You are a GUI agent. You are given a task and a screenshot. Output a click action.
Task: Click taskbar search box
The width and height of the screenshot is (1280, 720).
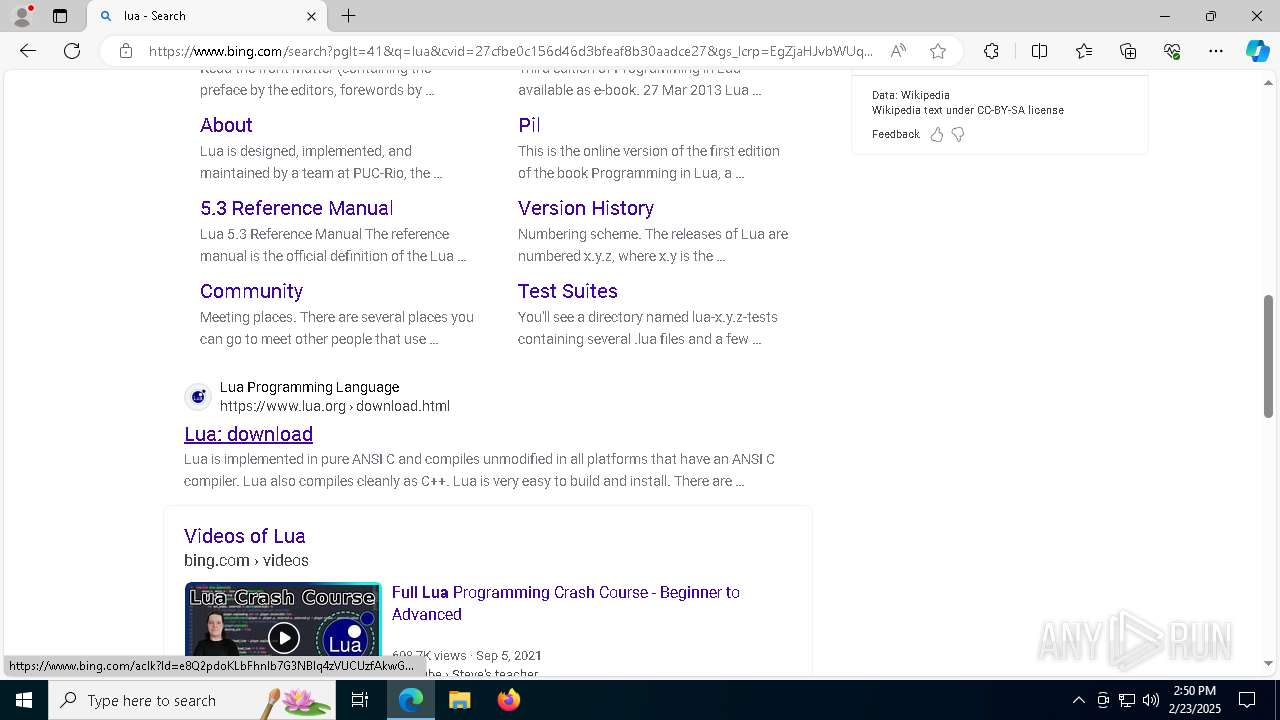click(x=193, y=700)
